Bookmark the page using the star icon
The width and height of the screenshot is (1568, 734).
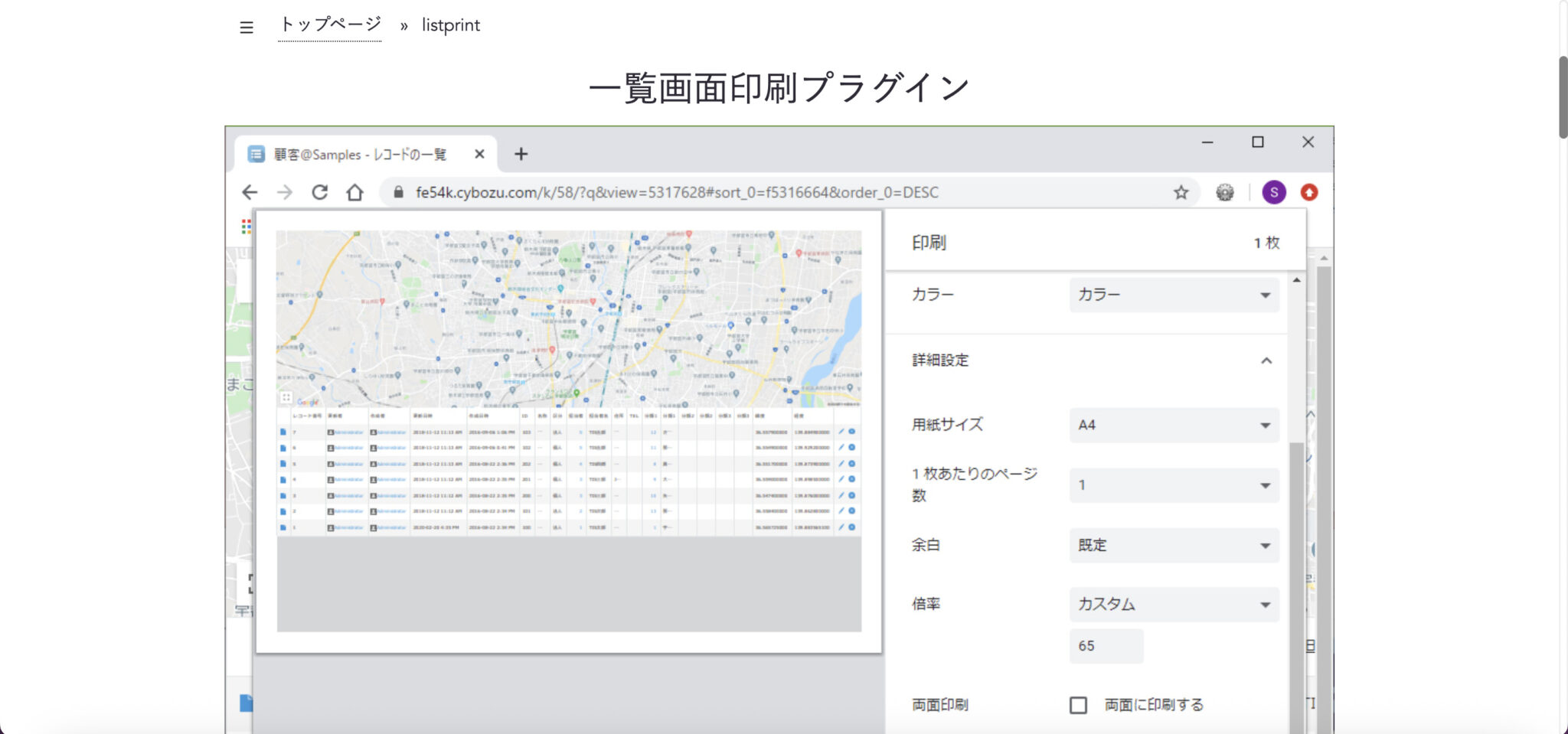point(1181,192)
